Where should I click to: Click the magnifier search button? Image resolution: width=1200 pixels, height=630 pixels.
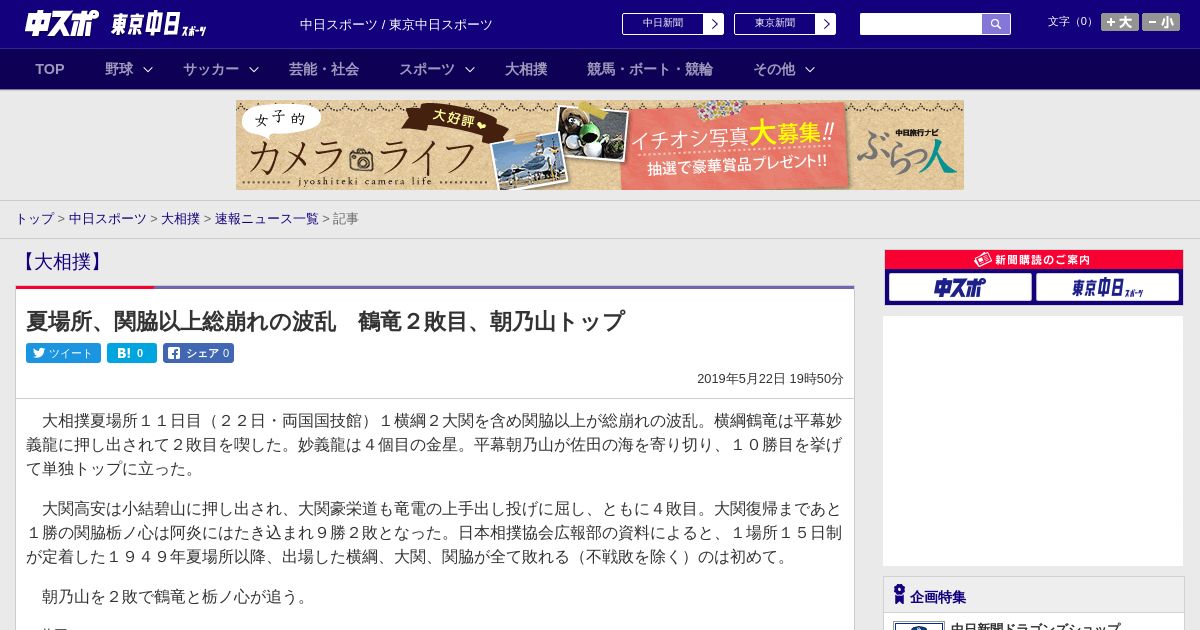996,24
